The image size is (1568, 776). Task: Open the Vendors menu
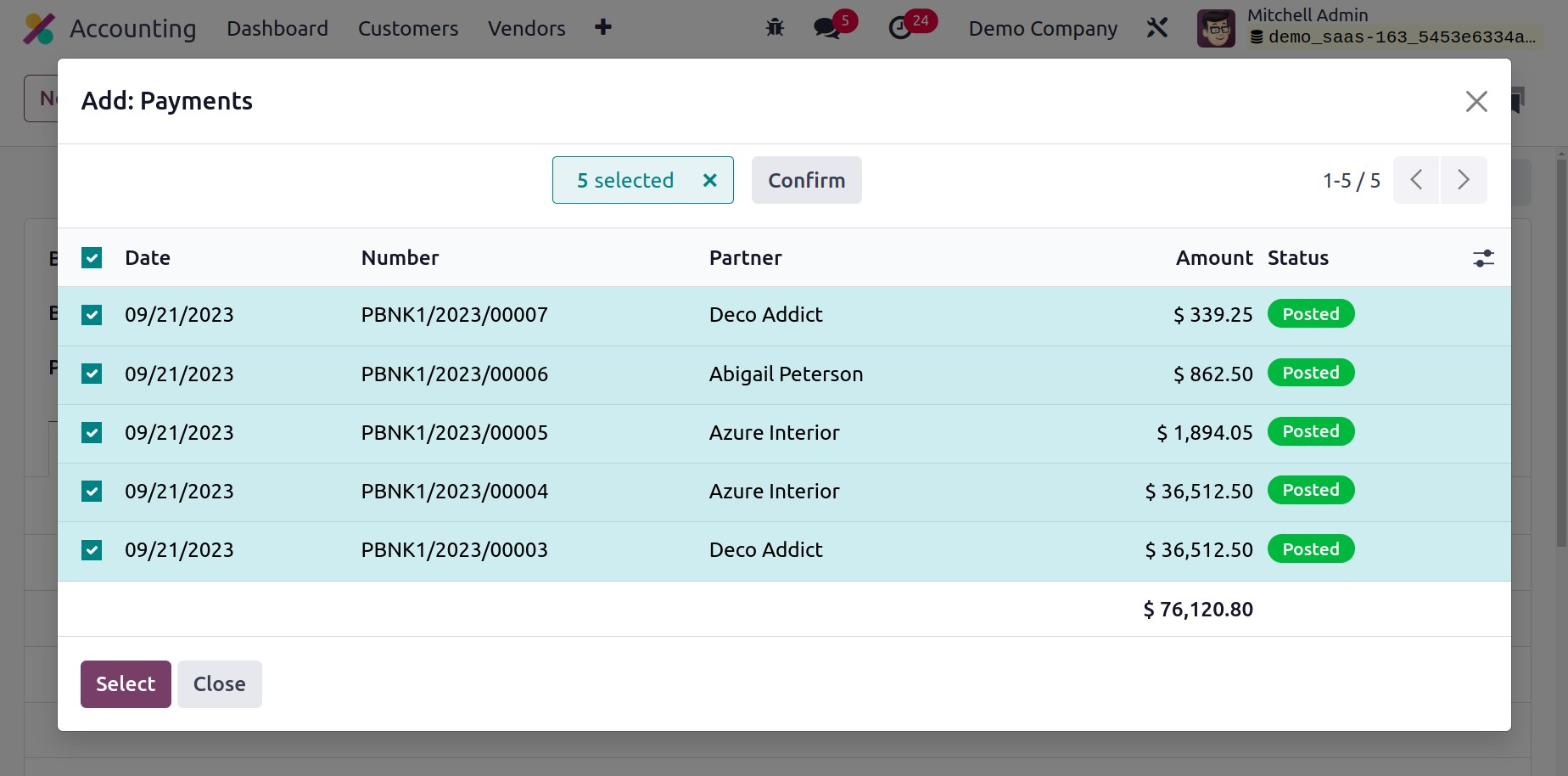526,28
